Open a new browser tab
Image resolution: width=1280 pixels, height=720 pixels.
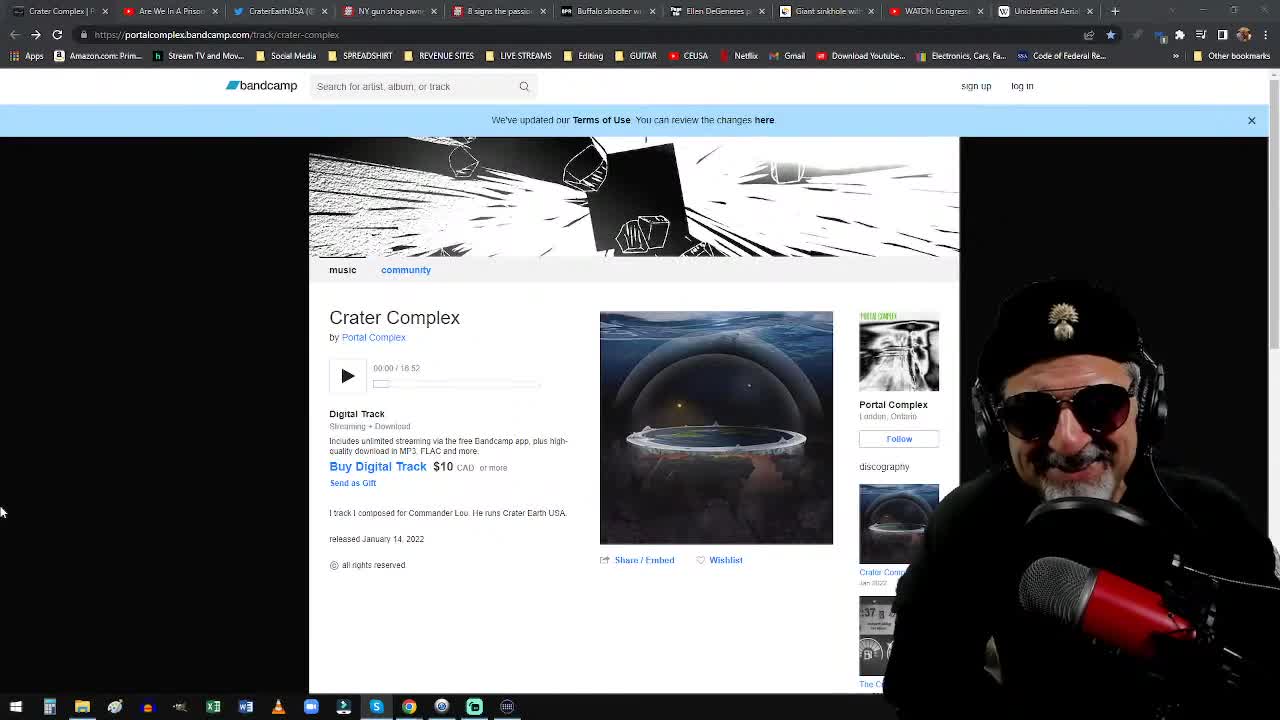[1115, 11]
